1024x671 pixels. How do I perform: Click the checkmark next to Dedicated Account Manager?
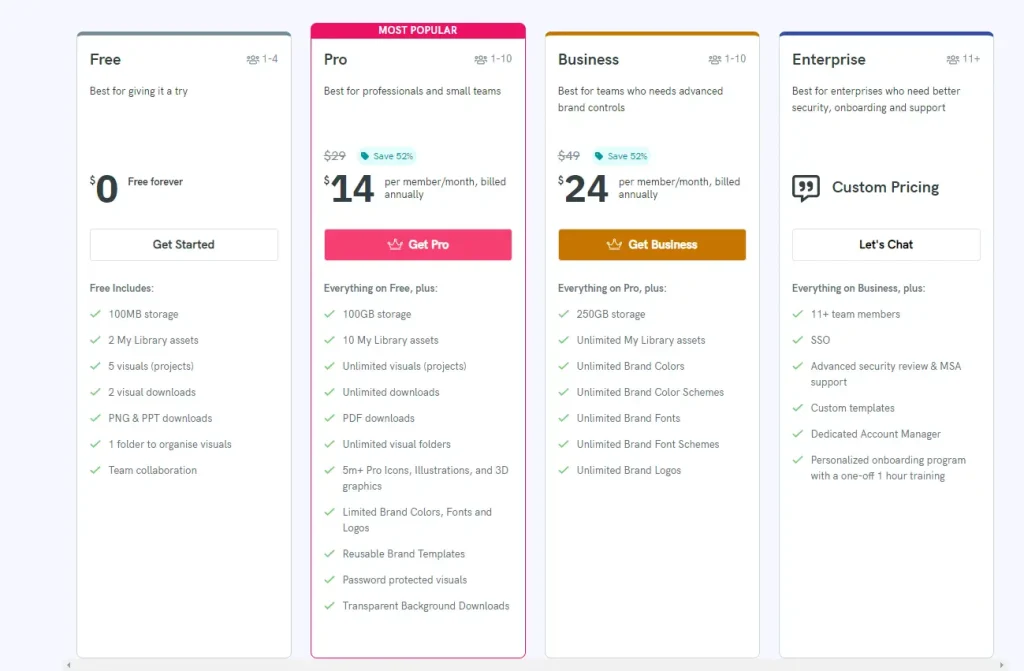[x=798, y=434]
